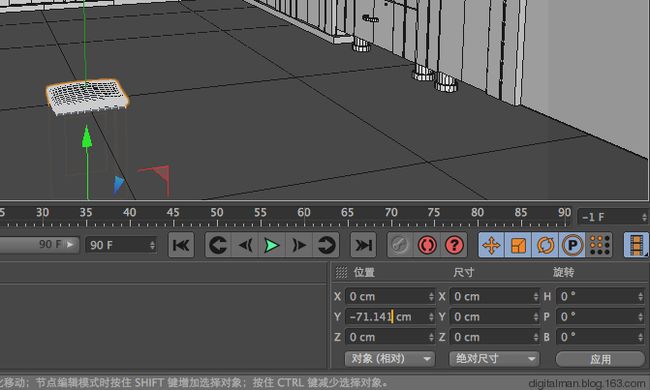Toggle scale keyframe recording icon

tap(518, 245)
